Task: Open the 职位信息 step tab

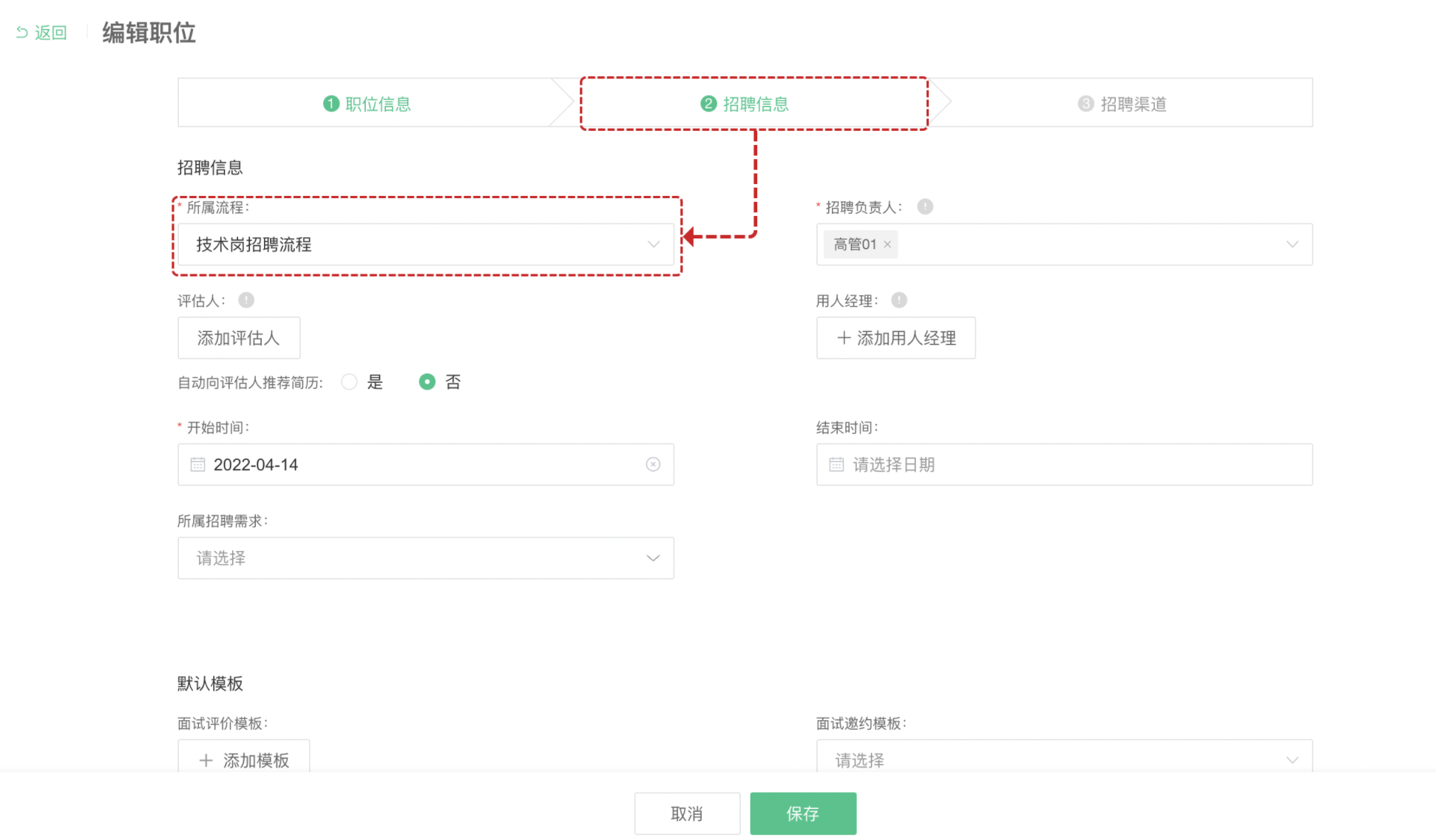Action: [x=368, y=104]
